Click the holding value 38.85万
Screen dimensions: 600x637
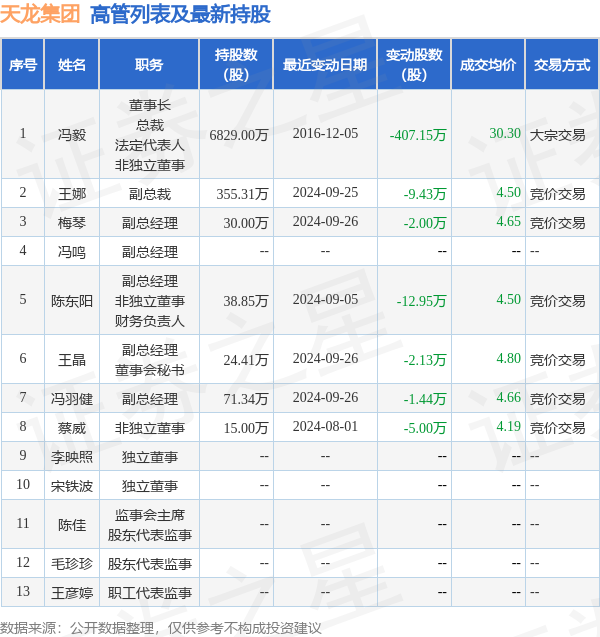pyautogui.click(x=246, y=301)
